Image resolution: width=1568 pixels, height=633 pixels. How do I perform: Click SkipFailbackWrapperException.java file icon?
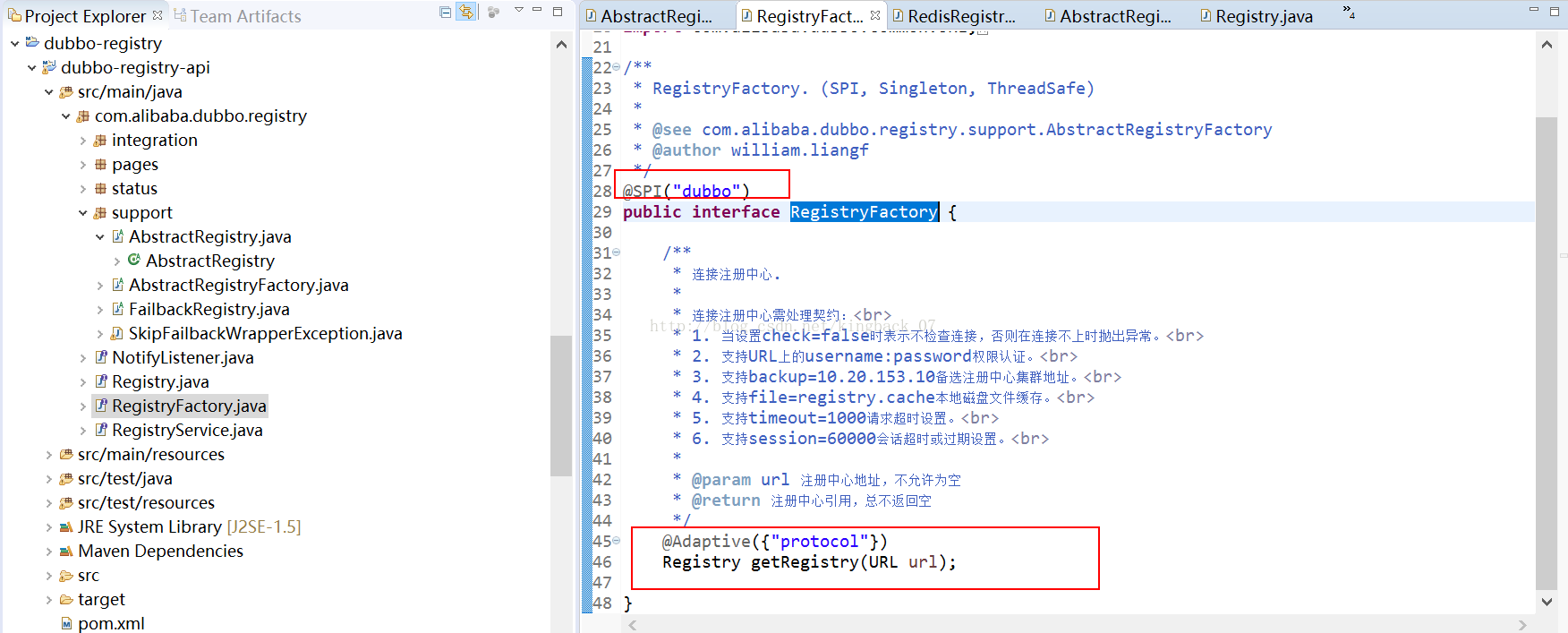pos(117,333)
